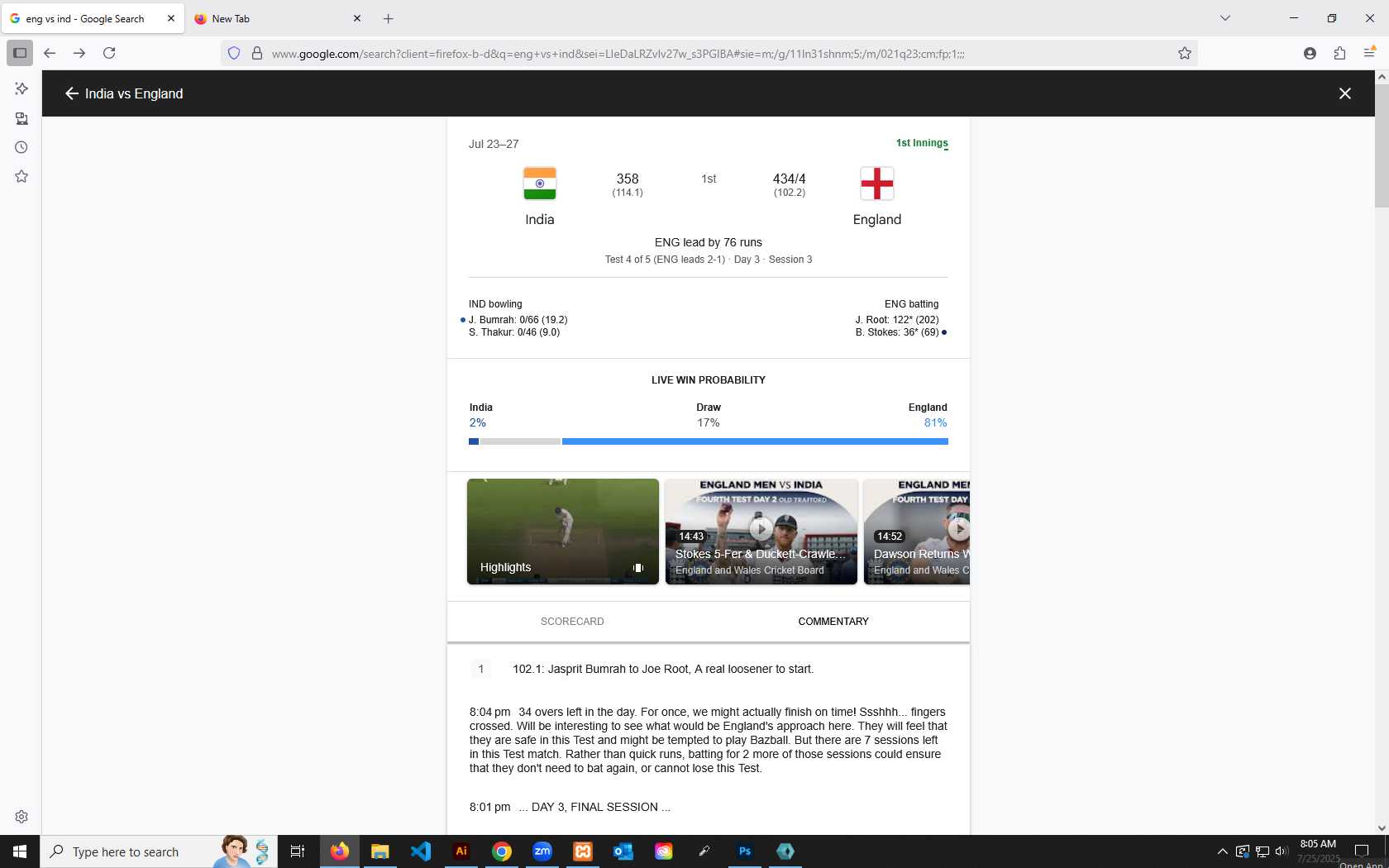This screenshot has height=868, width=1389.
Task: Click the England flag icon
Action: point(877,184)
